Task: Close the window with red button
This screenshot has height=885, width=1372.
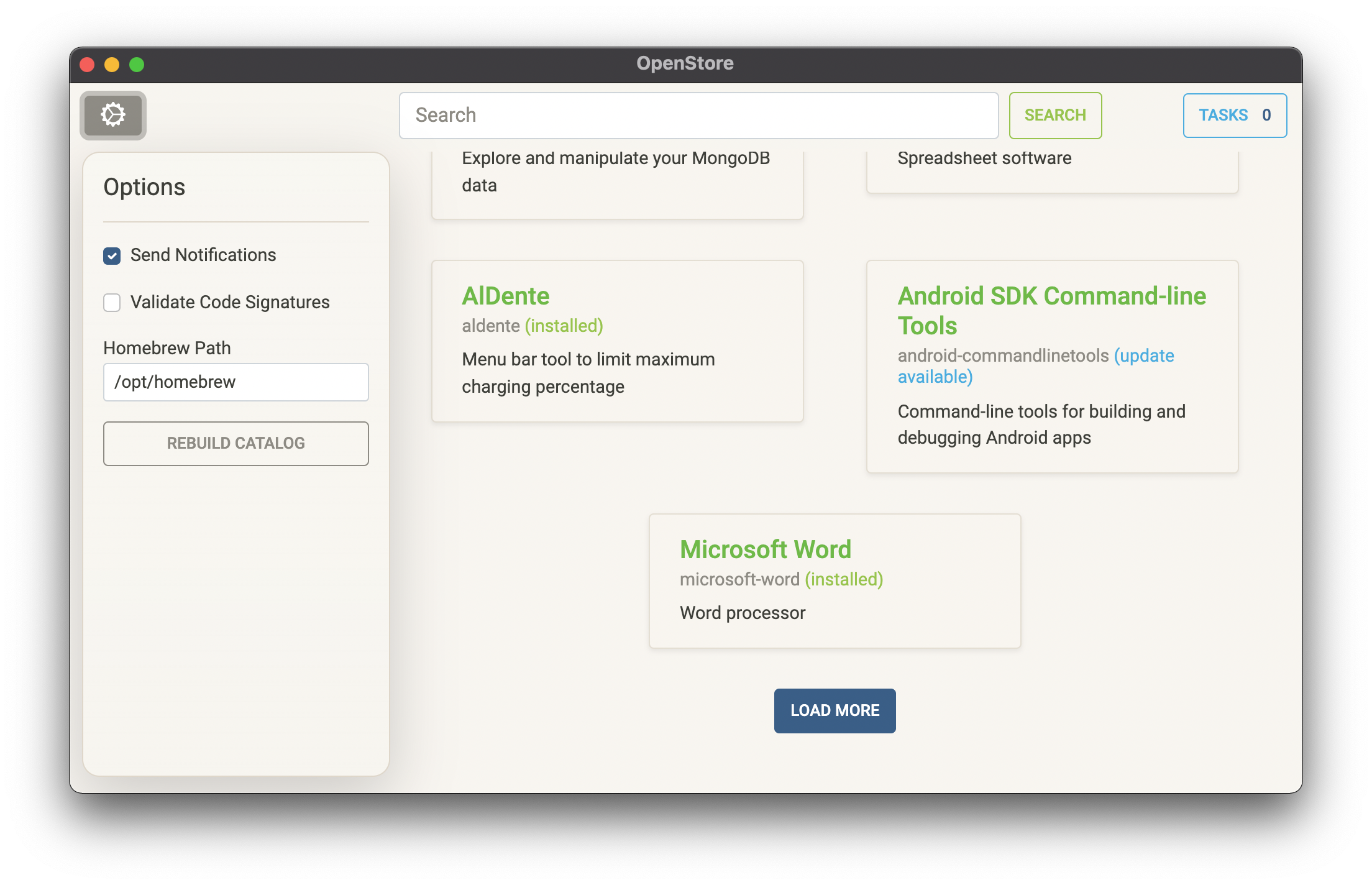Action: 87,65
